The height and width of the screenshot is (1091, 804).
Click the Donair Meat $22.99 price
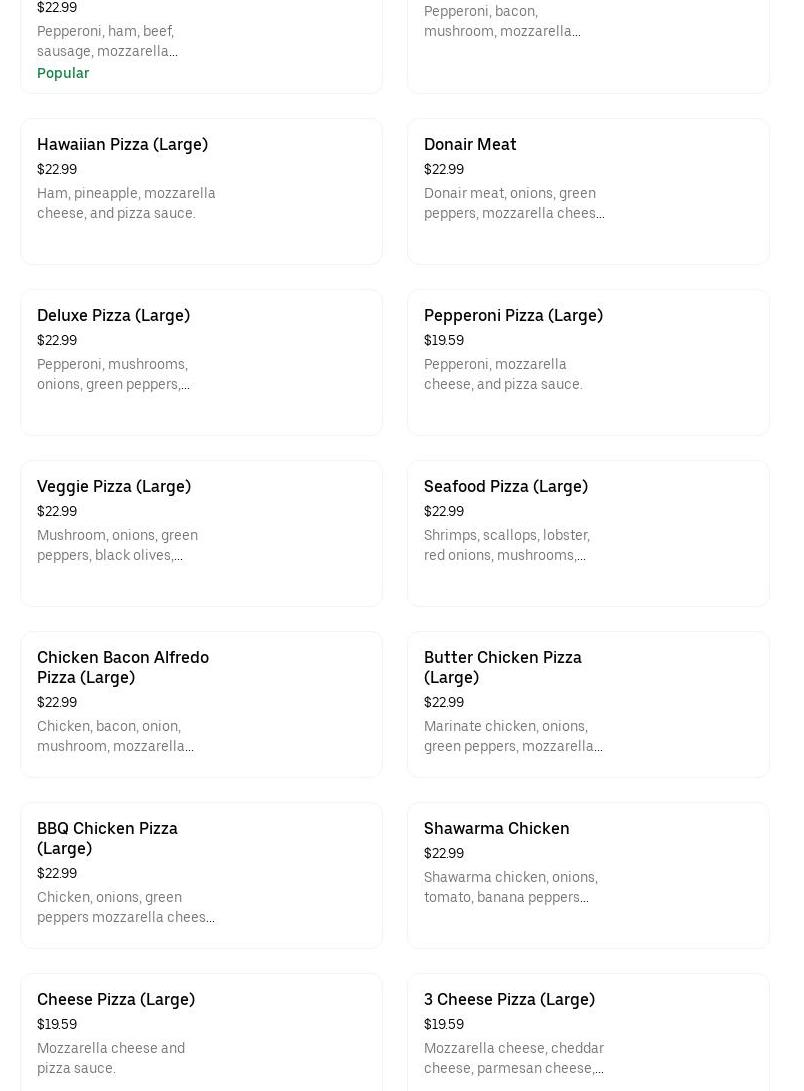444,169
